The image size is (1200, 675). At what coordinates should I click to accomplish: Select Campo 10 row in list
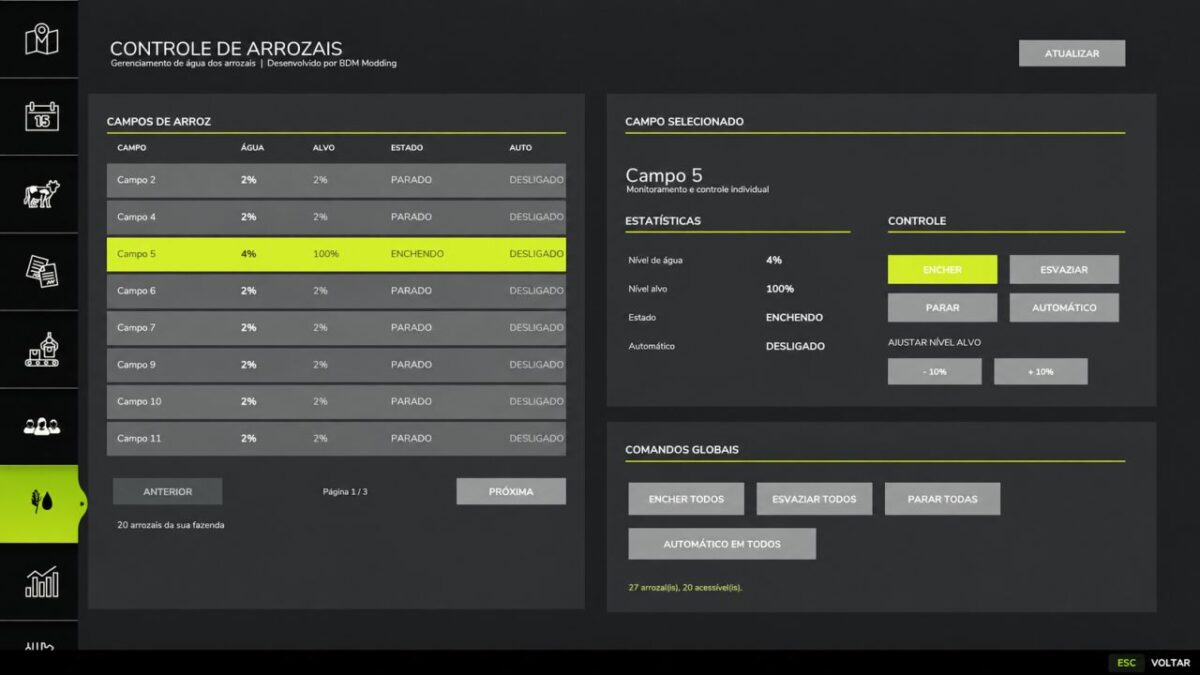tap(336, 401)
